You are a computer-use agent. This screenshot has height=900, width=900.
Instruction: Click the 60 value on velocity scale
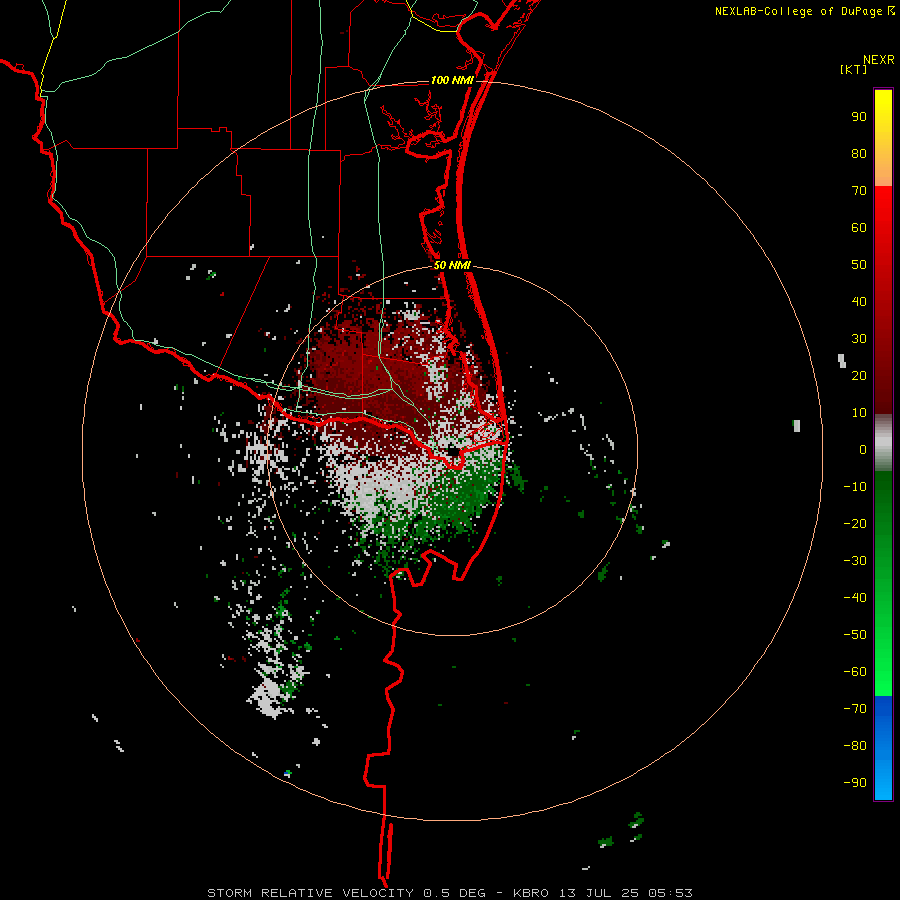(x=859, y=228)
